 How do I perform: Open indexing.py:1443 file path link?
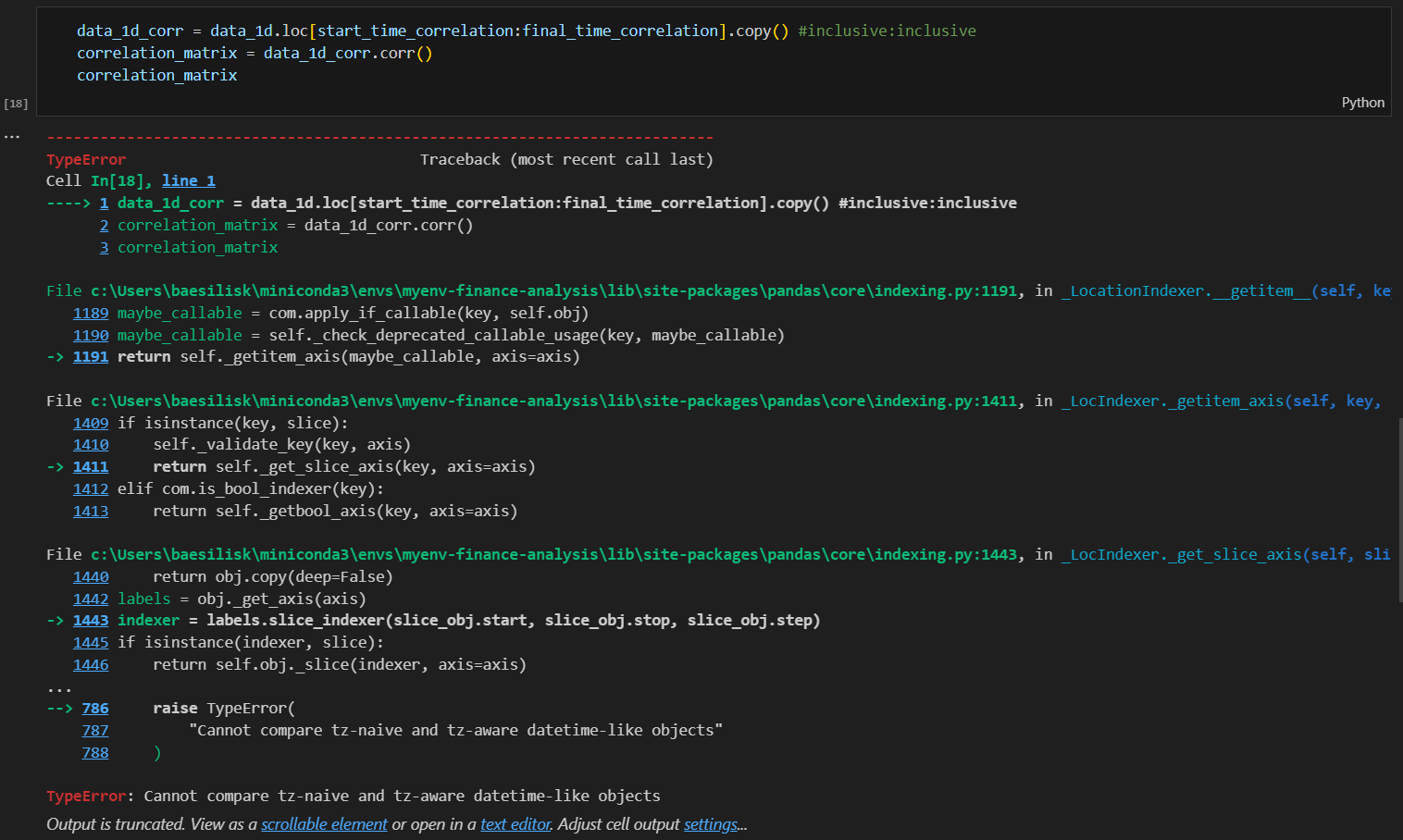pyautogui.click(x=553, y=555)
